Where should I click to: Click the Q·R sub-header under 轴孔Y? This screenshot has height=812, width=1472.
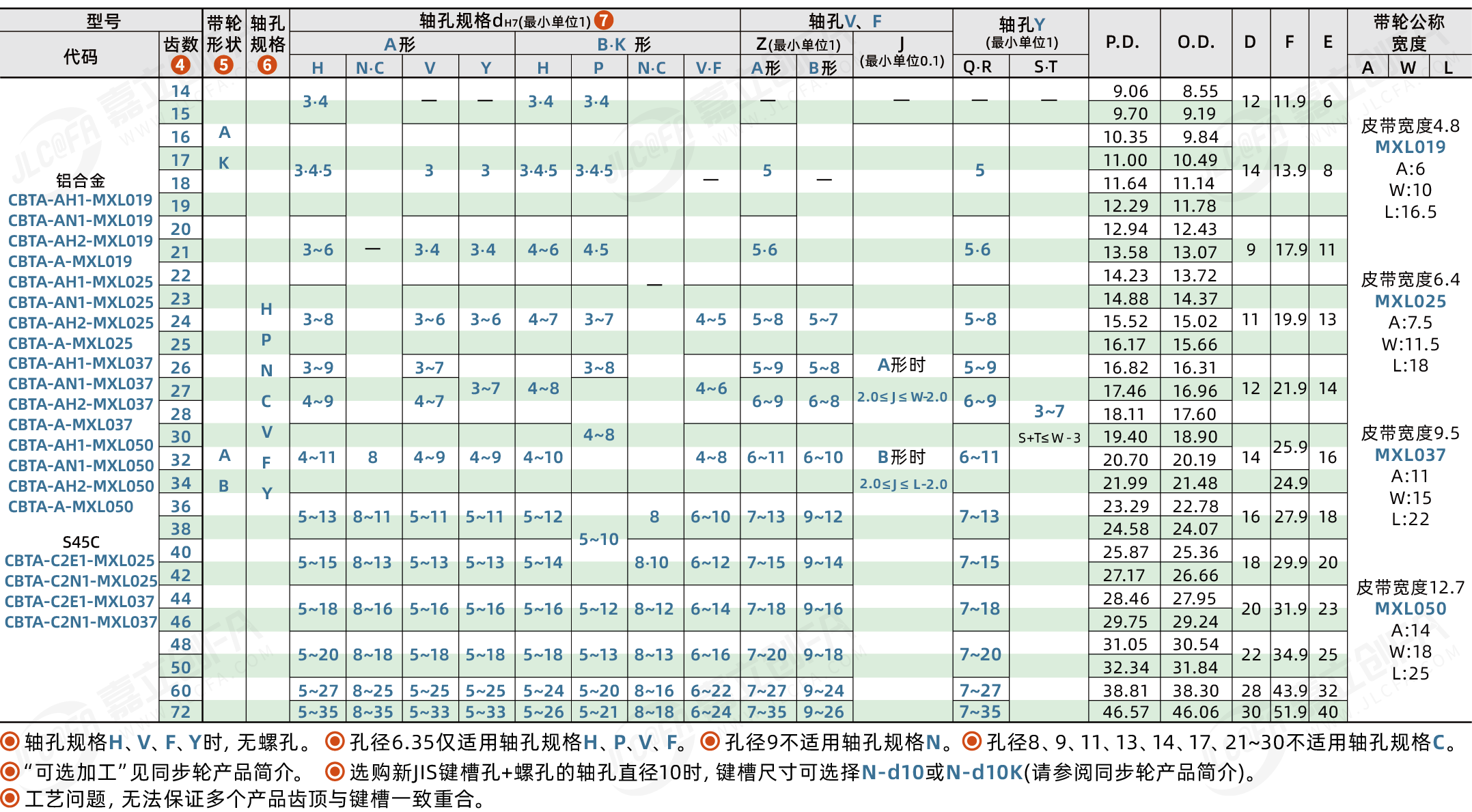coord(977,67)
